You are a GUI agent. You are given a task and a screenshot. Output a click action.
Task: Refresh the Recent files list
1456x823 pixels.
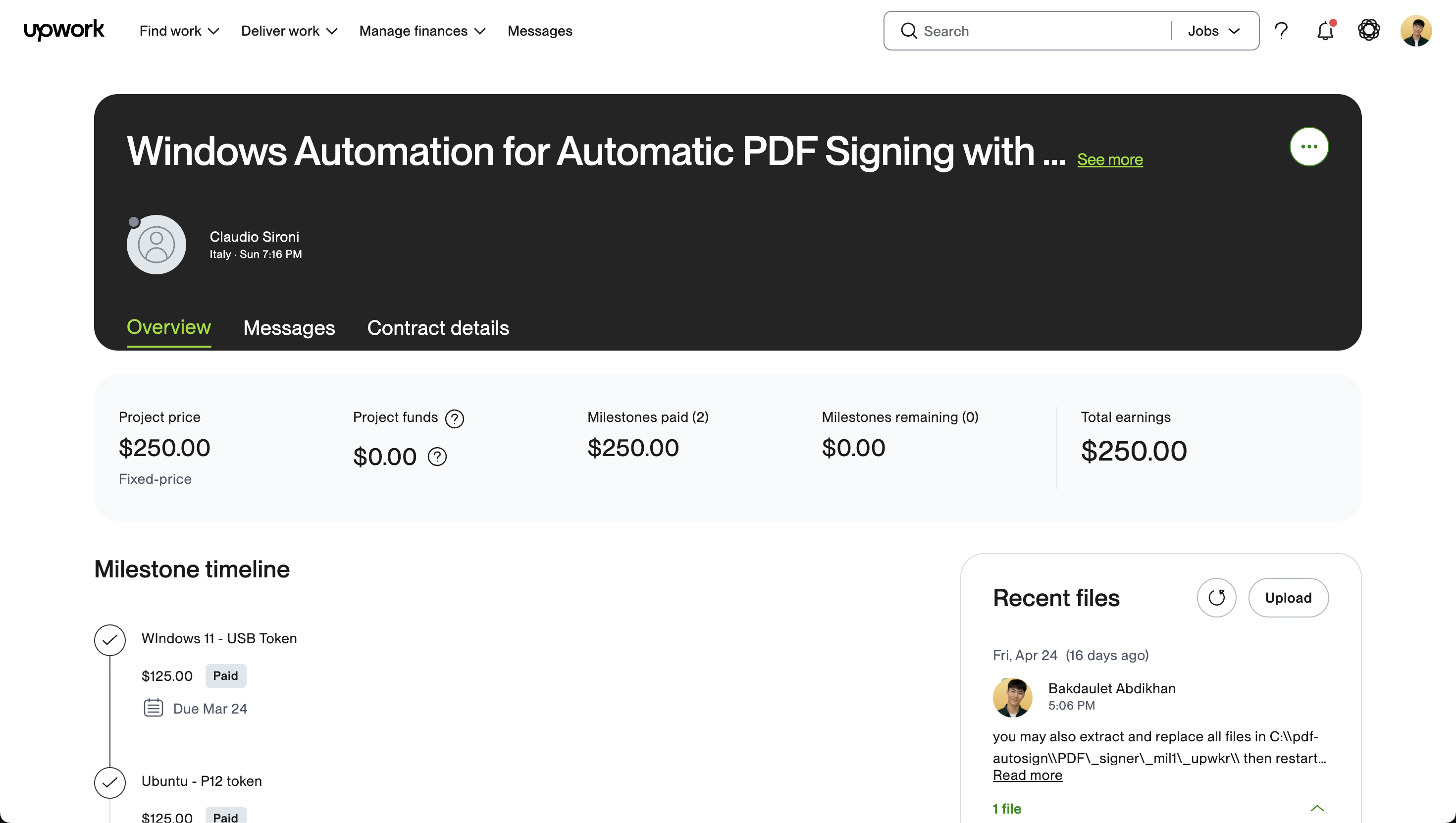(1216, 598)
